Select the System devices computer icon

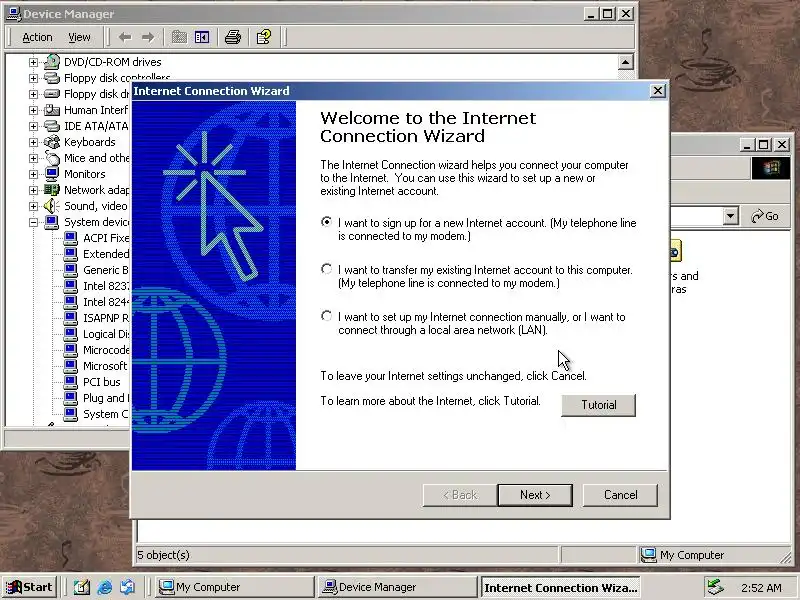point(52,222)
